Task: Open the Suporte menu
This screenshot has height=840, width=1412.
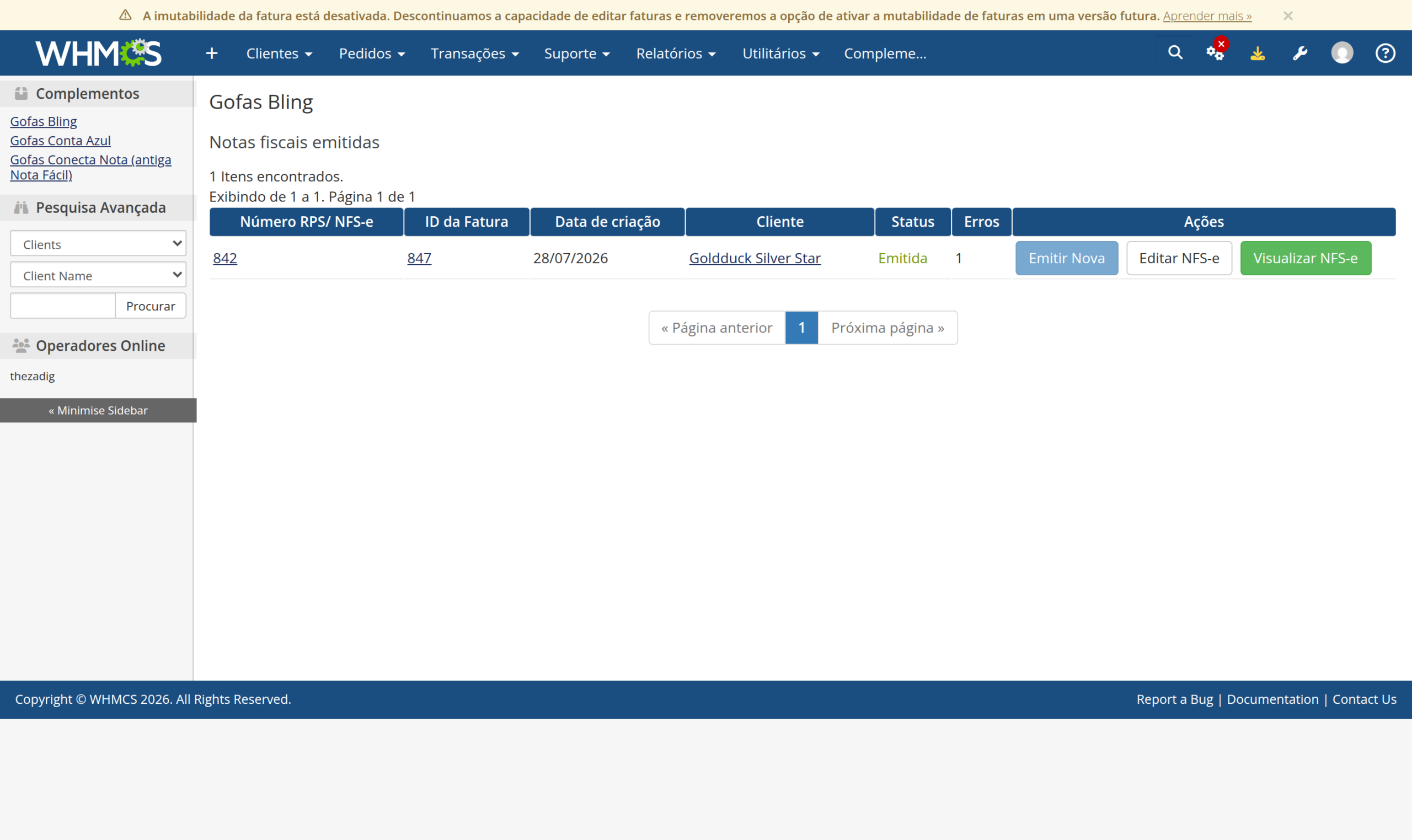Action: click(x=577, y=53)
